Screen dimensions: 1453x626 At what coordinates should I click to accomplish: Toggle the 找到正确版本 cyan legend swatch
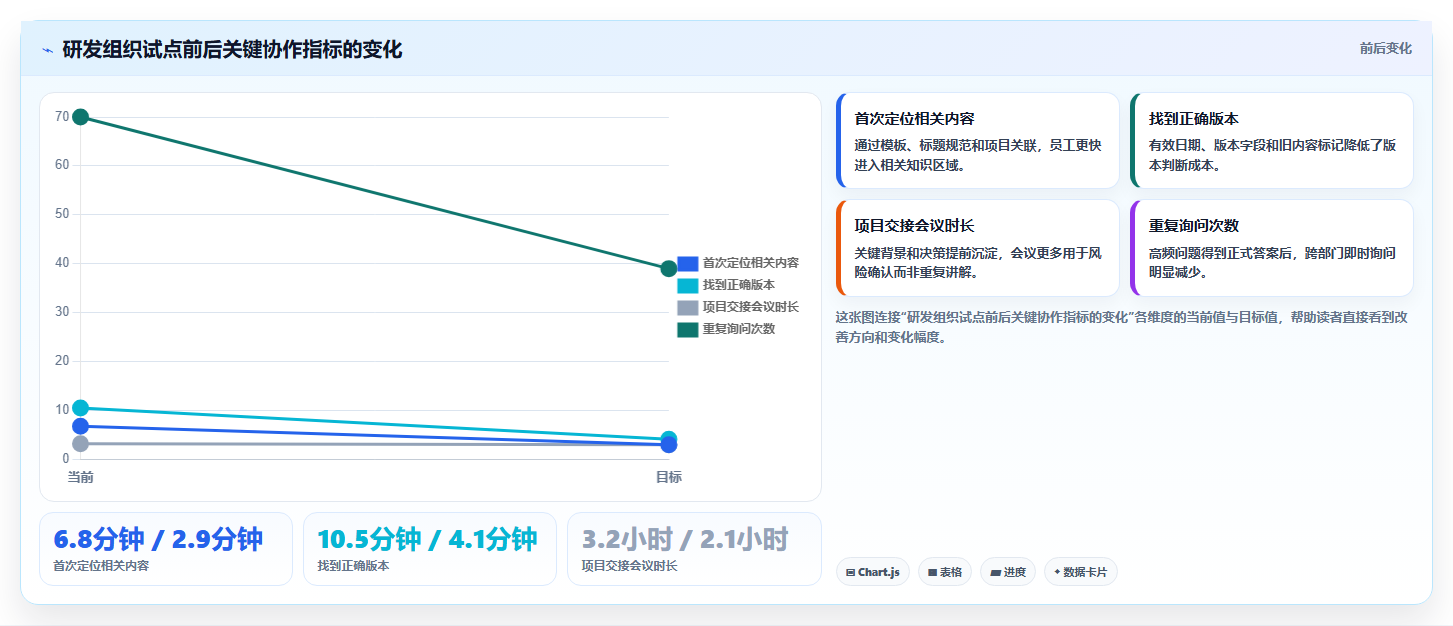[x=687, y=285]
